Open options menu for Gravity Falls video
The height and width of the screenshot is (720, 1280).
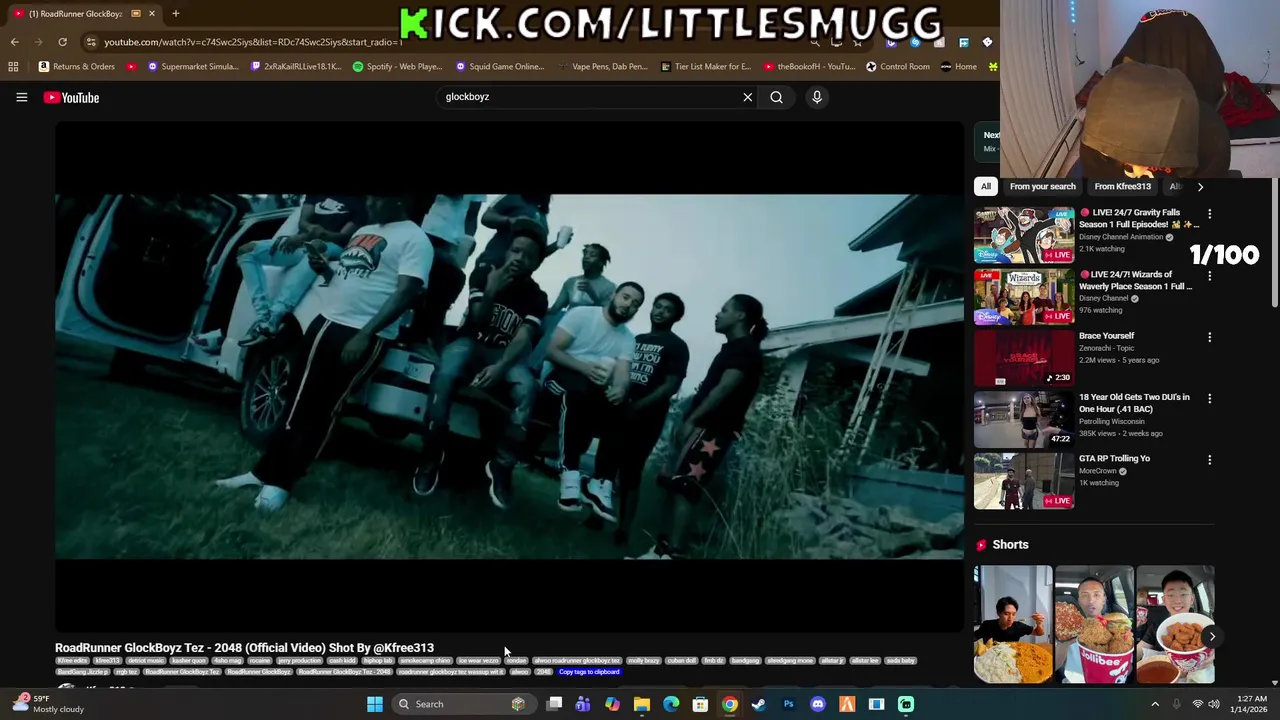[x=1209, y=214]
